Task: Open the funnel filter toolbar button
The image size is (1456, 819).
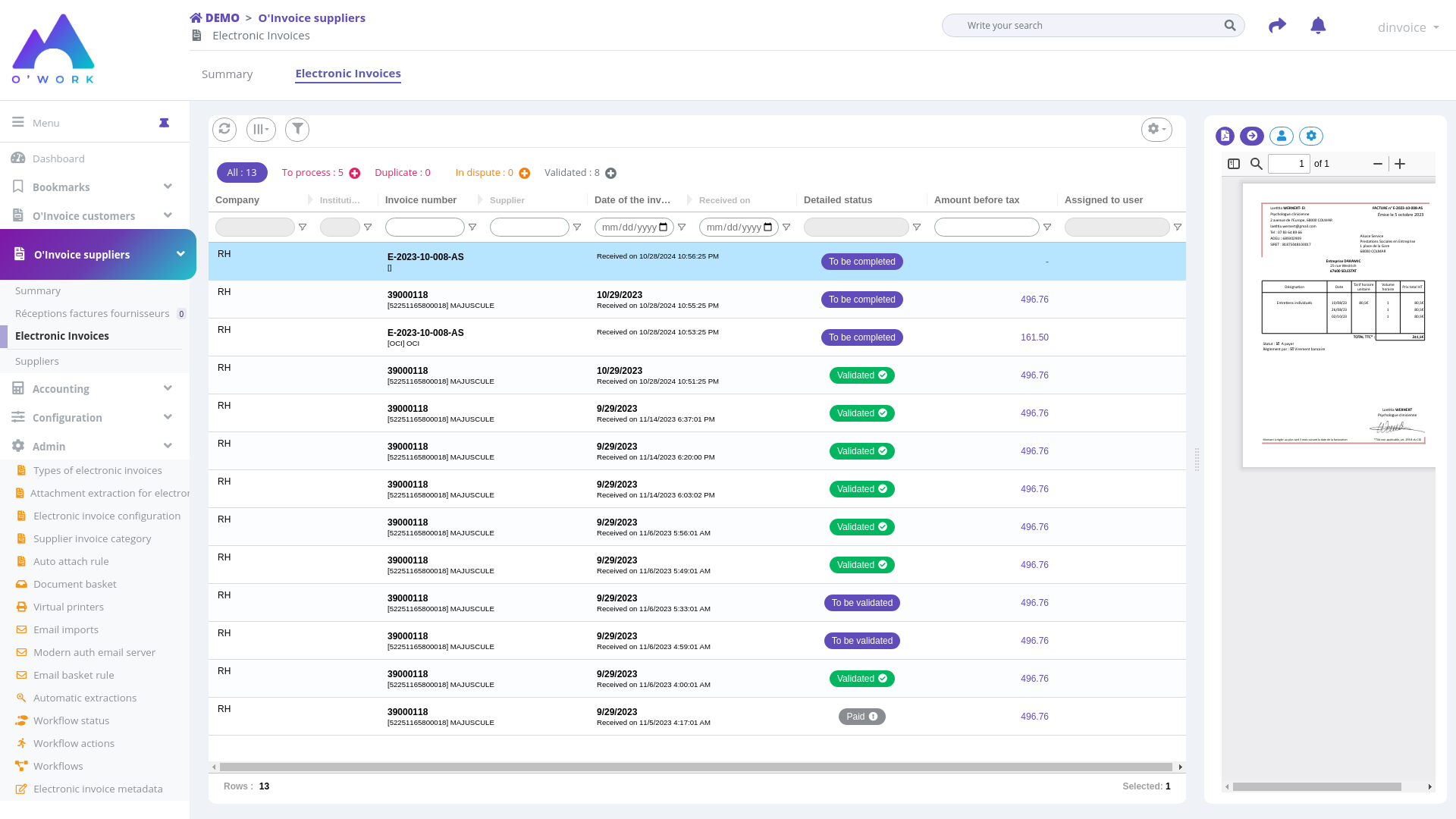Action: coord(297,129)
